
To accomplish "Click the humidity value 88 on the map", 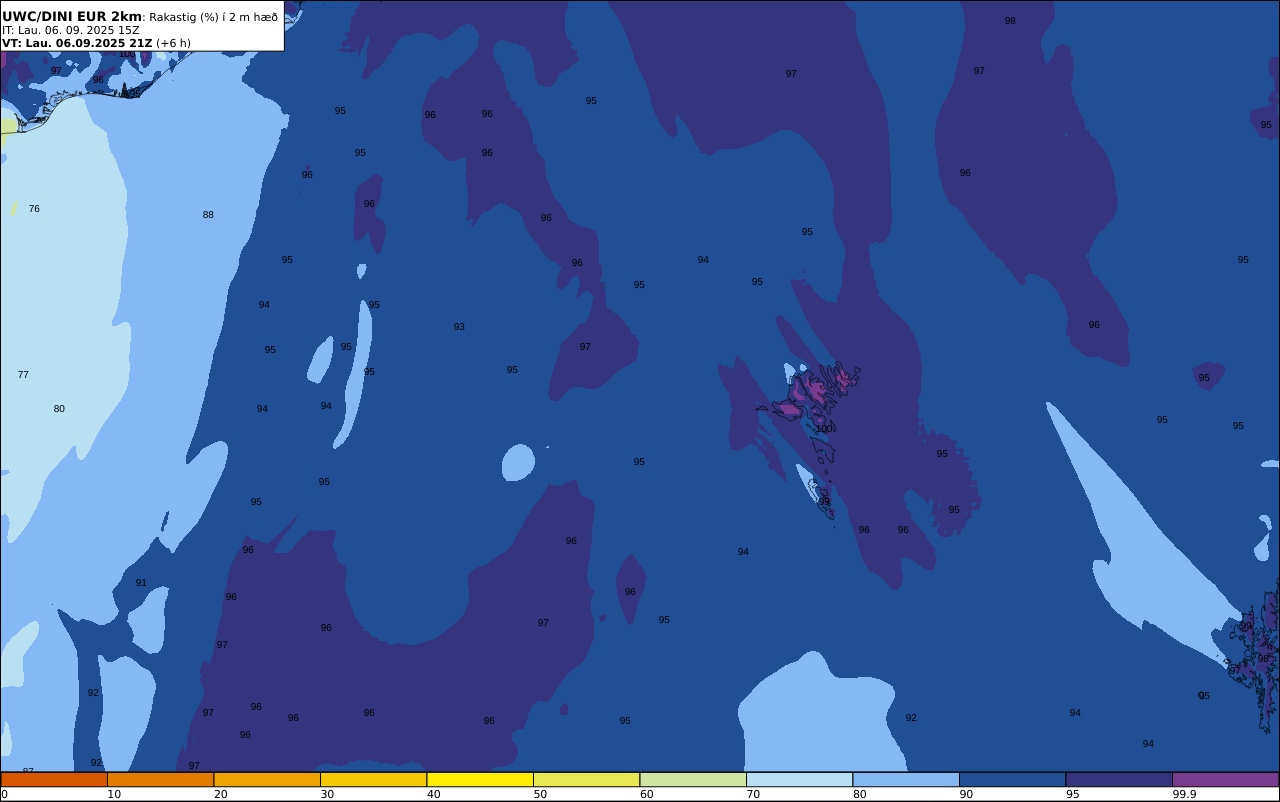I will click(x=208, y=215).
